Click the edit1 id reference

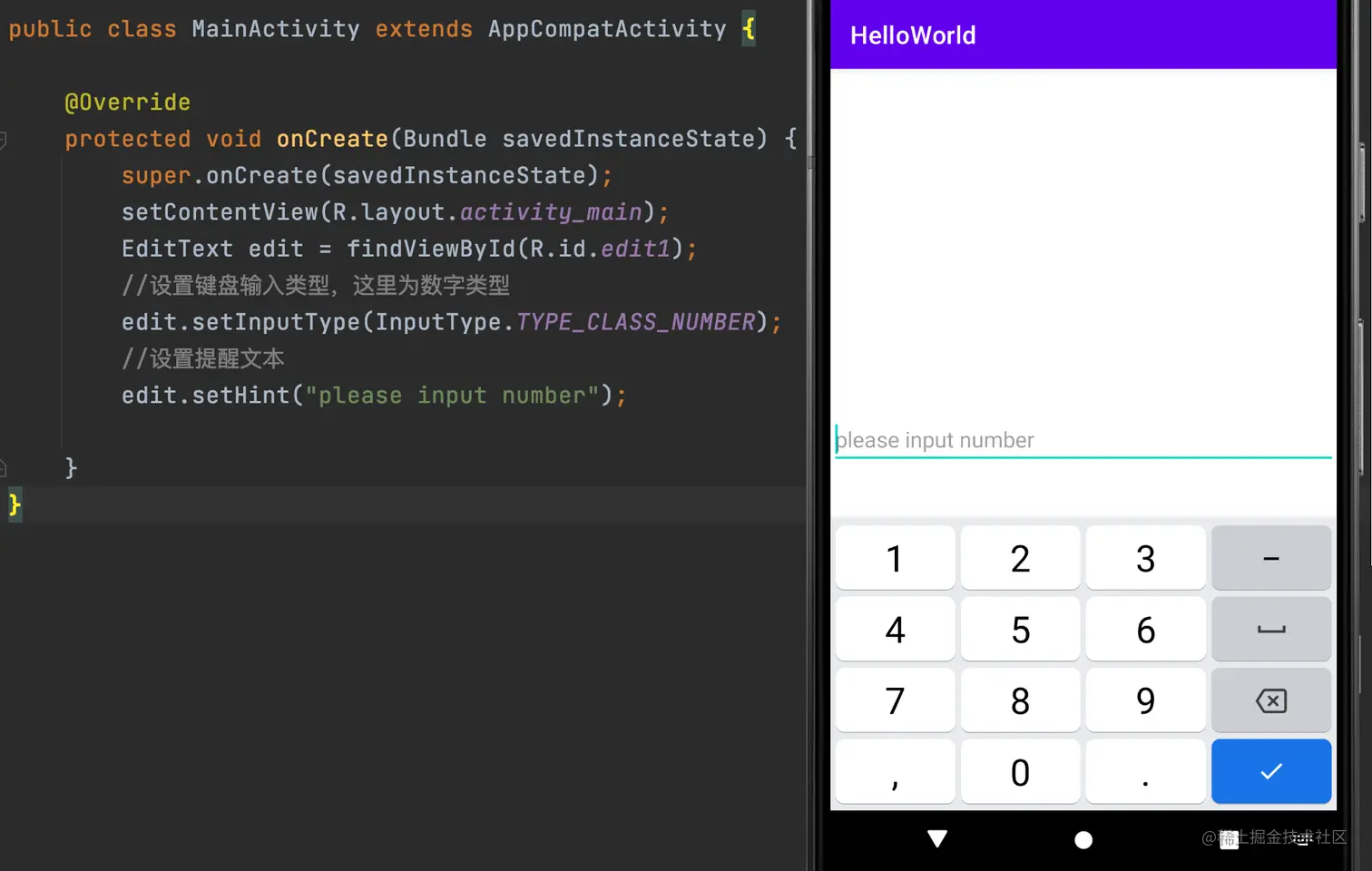pyautogui.click(x=635, y=249)
